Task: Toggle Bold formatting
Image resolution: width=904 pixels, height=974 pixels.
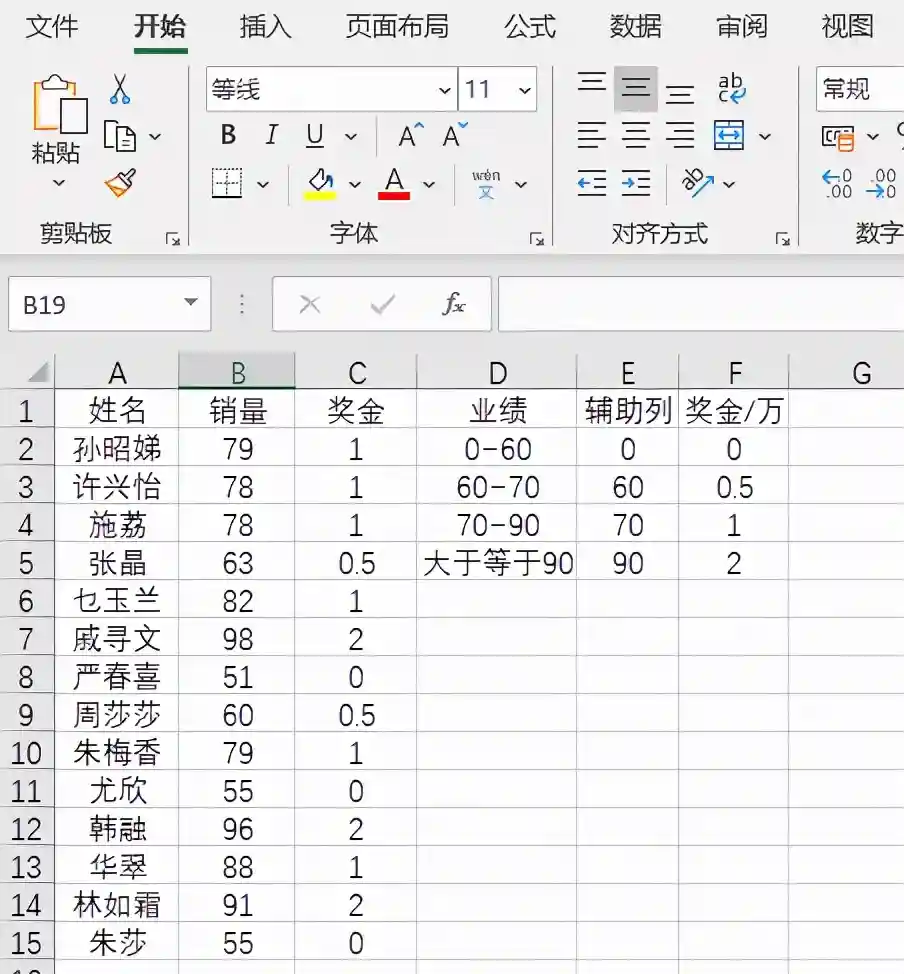Action: (228, 136)
